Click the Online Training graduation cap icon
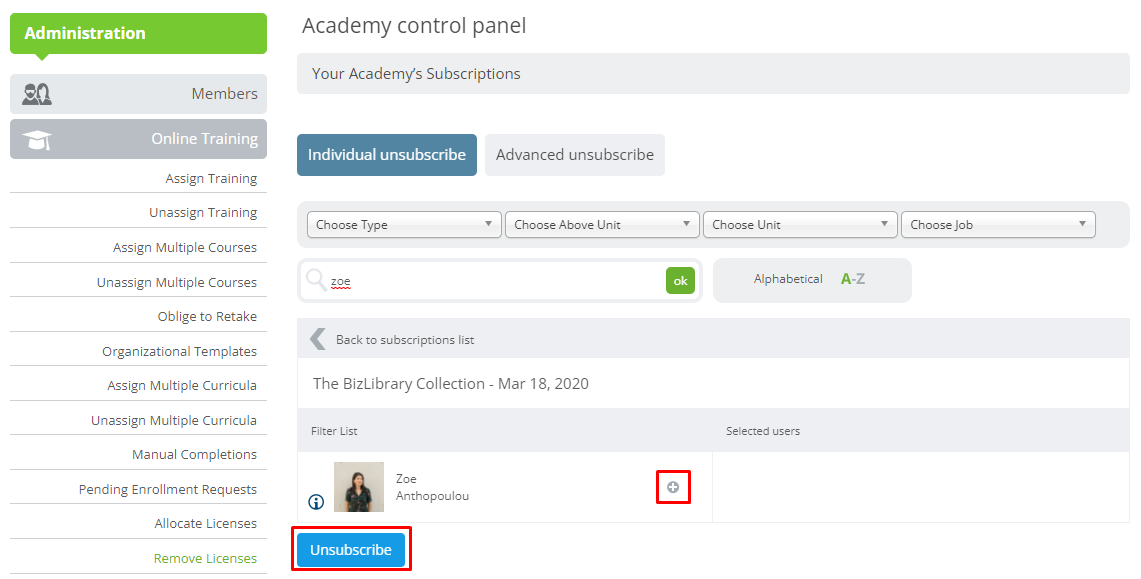 36,140
